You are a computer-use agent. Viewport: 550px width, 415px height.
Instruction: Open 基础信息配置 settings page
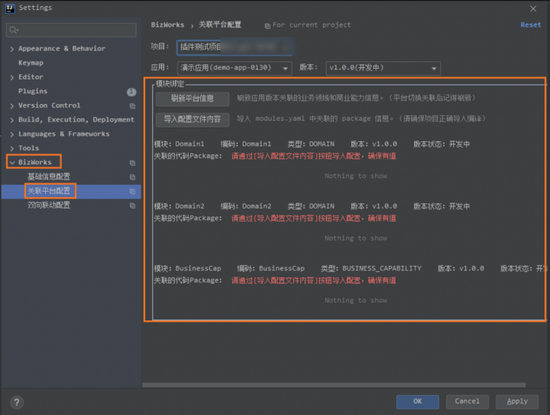click(x=49, y=176)
